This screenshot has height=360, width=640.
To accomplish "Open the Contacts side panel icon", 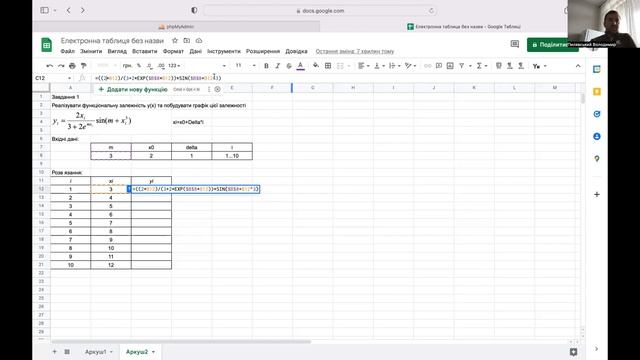I will point(597,136).
